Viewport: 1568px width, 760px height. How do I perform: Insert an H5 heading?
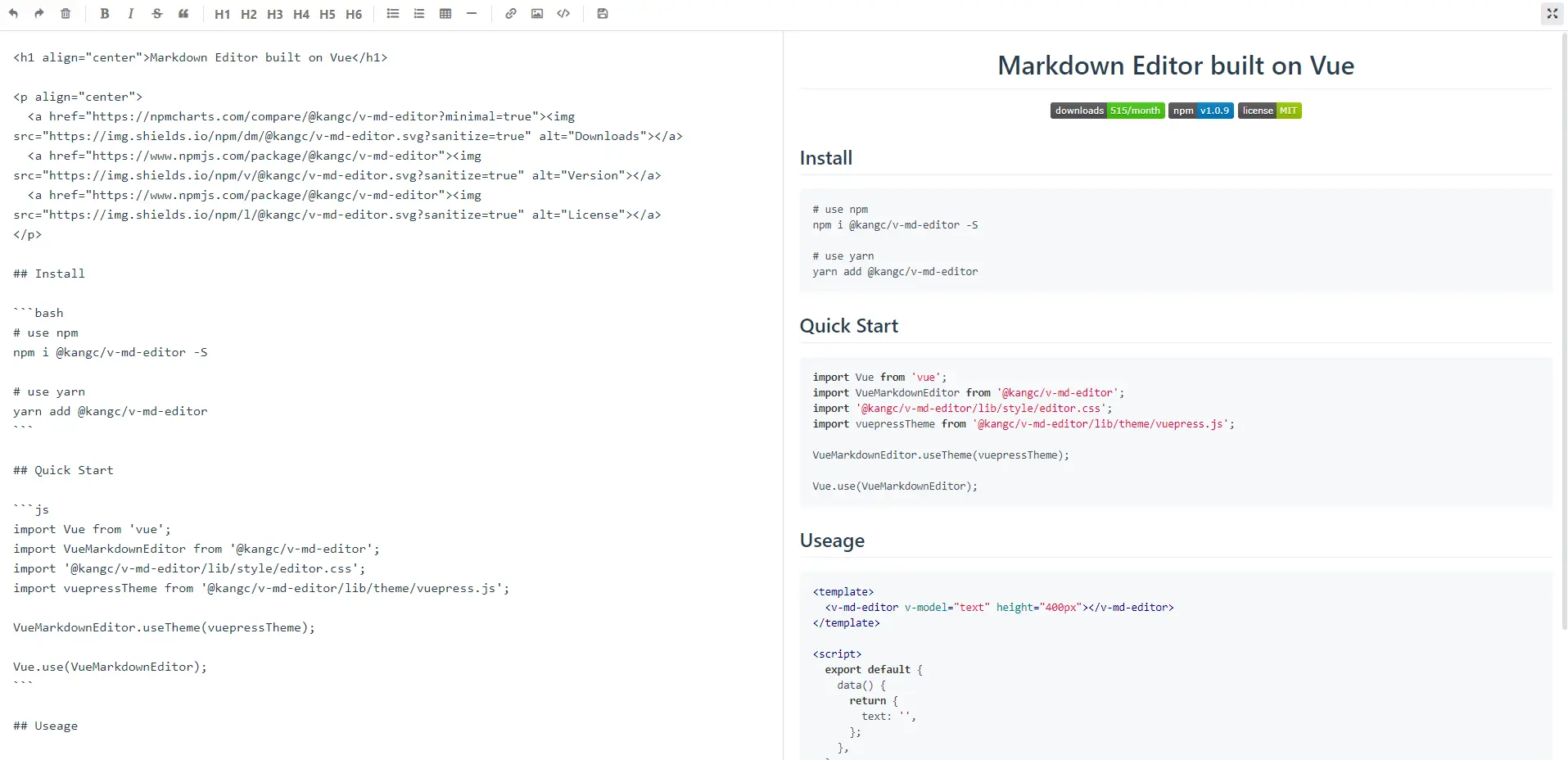(x=328, y=14)
